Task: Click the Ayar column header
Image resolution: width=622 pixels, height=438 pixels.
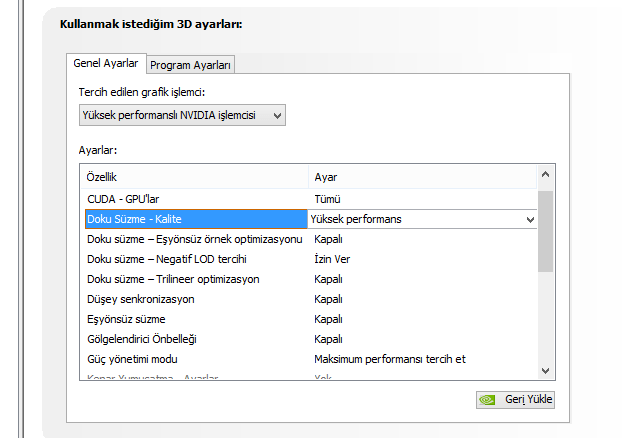Action: click(422, 177)
